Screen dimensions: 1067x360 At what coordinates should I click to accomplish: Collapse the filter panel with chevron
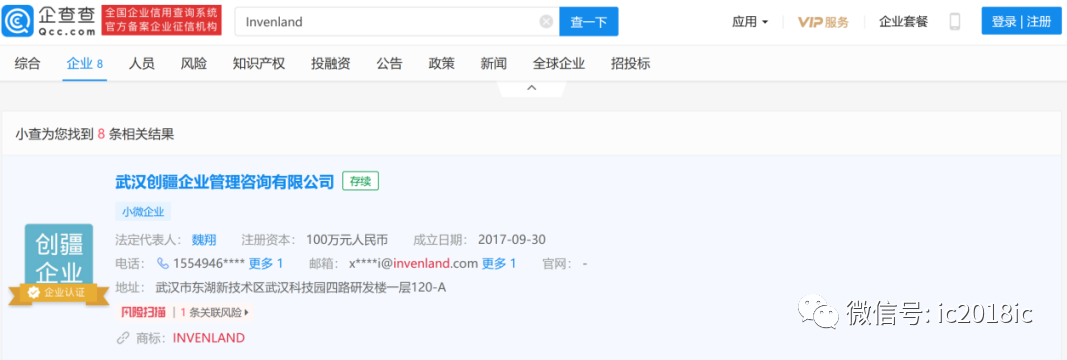click(532, 88)
